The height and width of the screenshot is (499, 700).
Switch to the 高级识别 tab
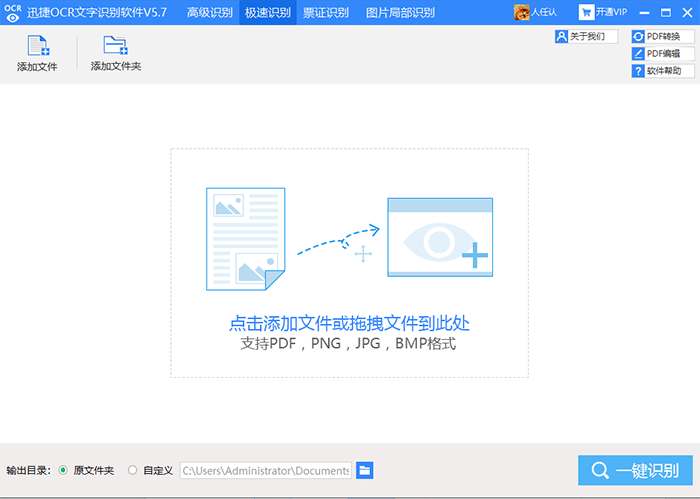tap(210, 12)
